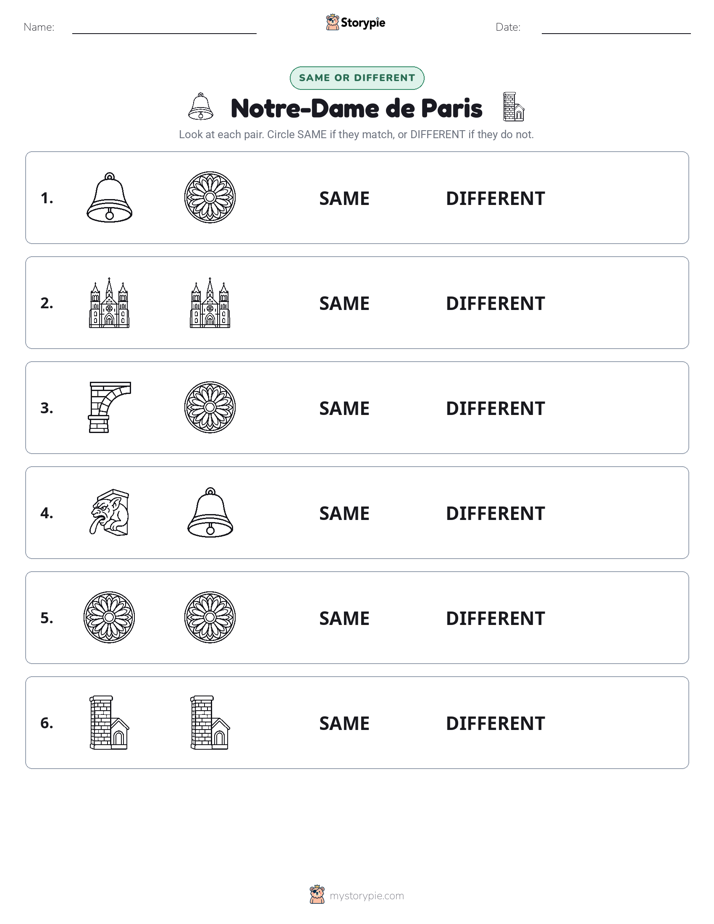Screen dimensions: 714x924
Task: Choose DIFFERENT for pair 3
Action: (495, 408)
